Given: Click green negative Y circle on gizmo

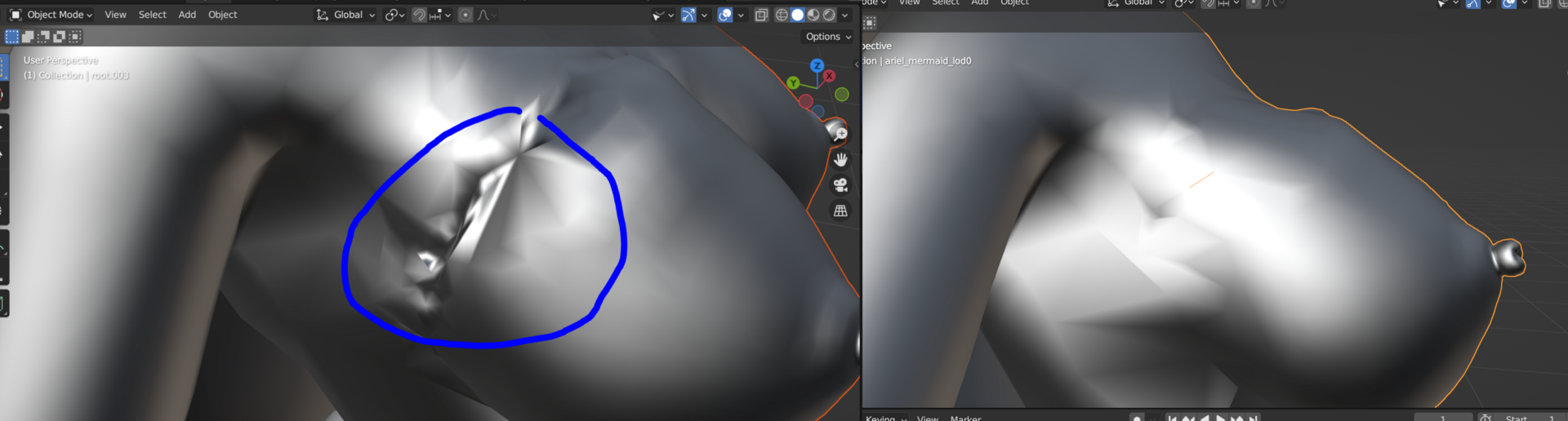Looking at the screenshot, I should tap(842, 95).
